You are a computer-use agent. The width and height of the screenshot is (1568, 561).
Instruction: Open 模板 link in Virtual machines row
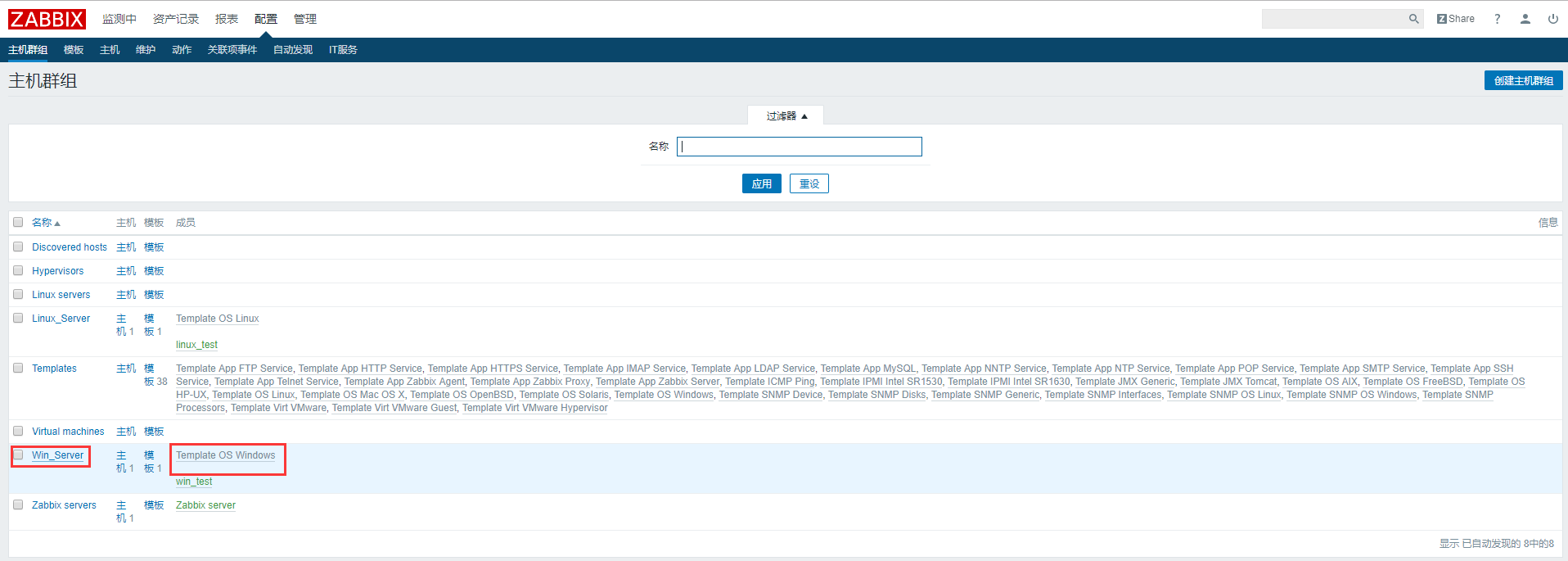coord(154,432)
